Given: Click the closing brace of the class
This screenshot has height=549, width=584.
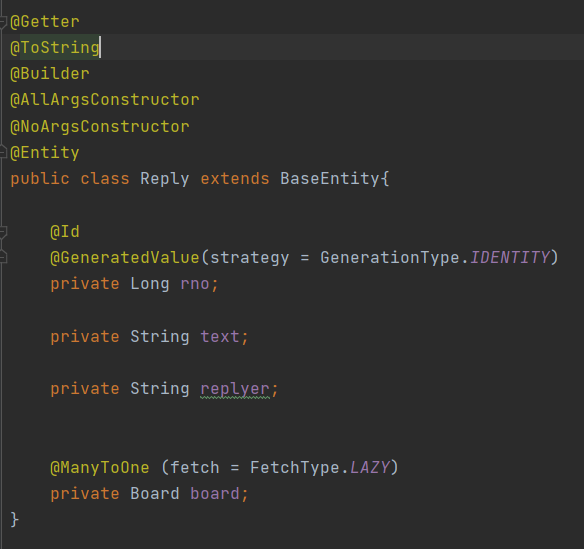Looking at the screenshot, I should [x=14, y=520].
